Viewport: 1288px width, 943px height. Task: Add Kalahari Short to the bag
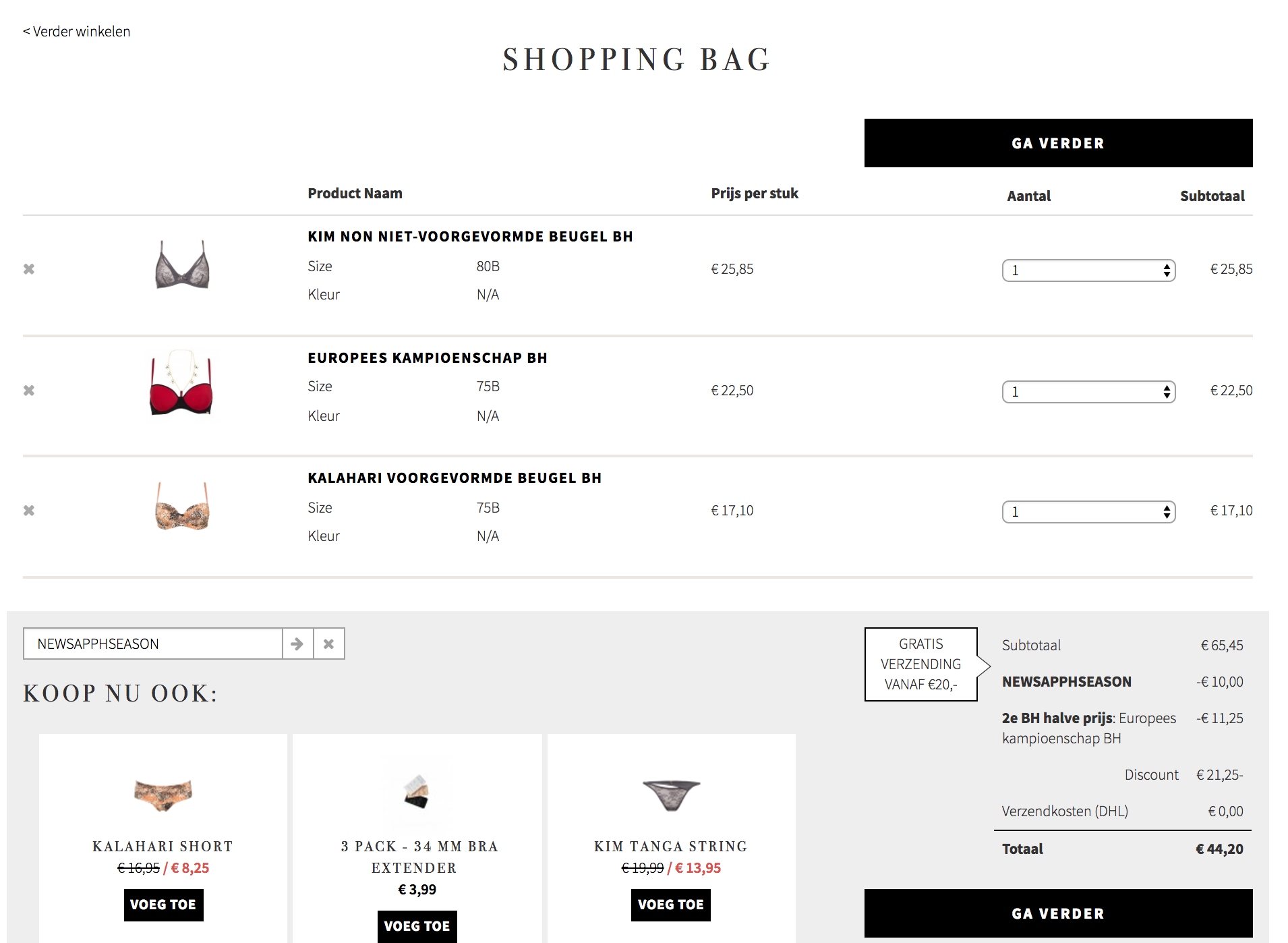[163, 905]
